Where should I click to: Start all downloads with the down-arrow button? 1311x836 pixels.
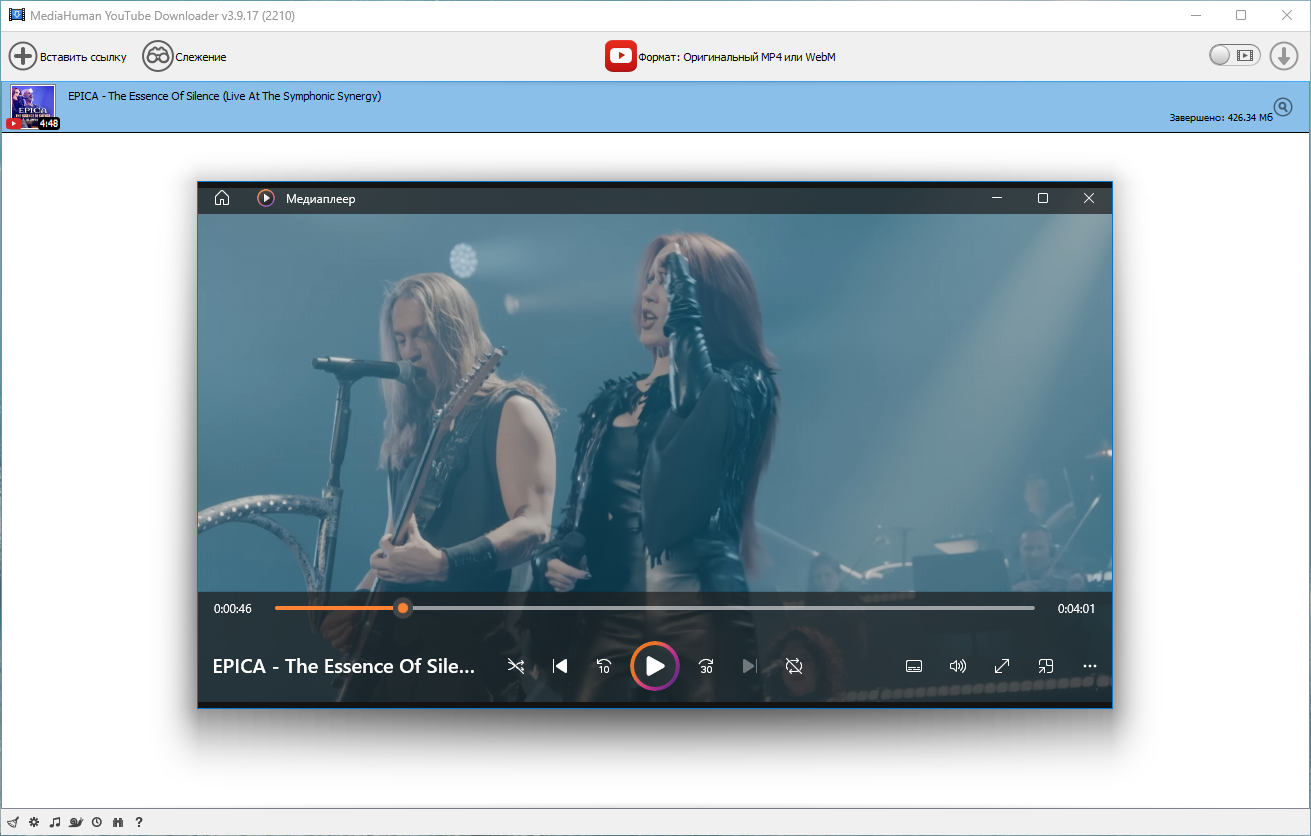pyautogui.click(x=1284, y=56)
